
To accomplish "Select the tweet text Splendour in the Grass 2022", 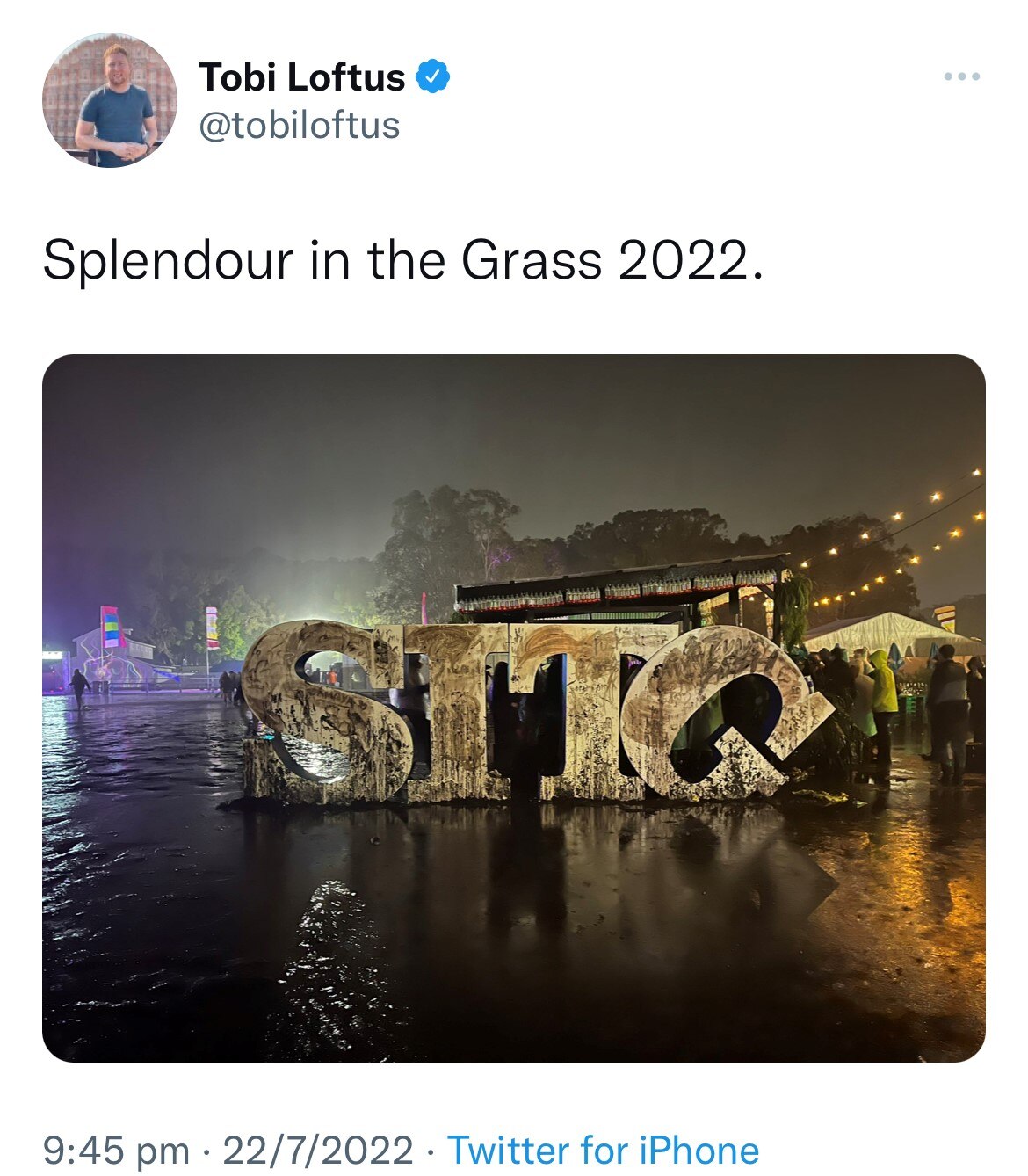I will point(402,261).
